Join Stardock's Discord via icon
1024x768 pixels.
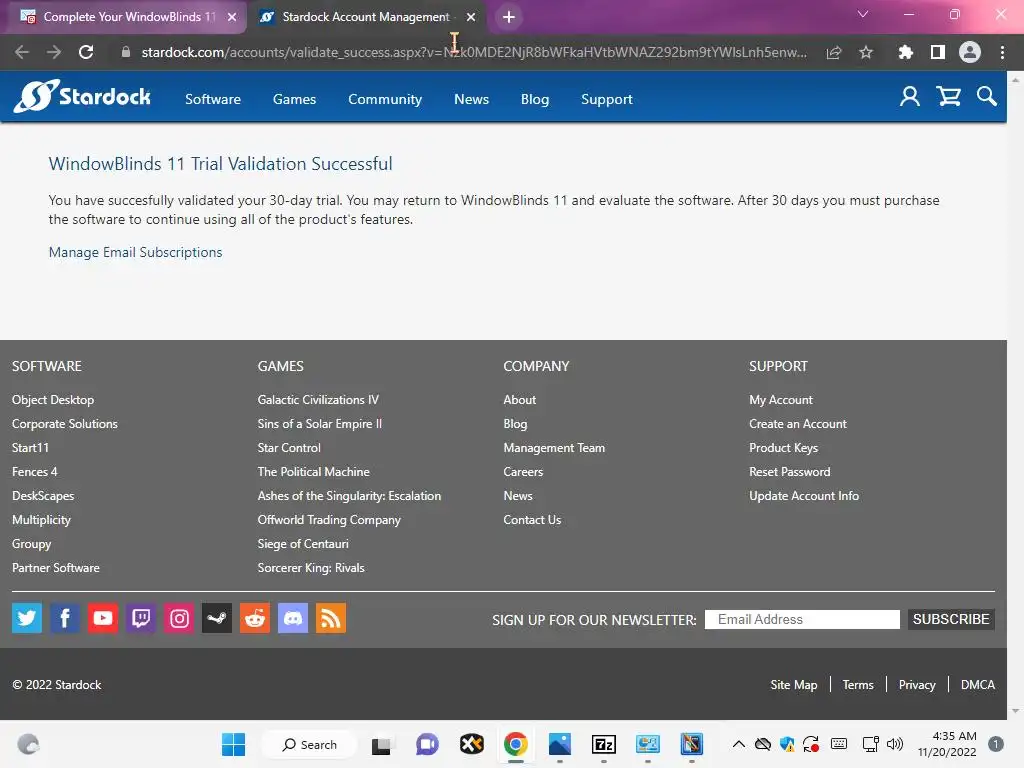pos(293,618)
